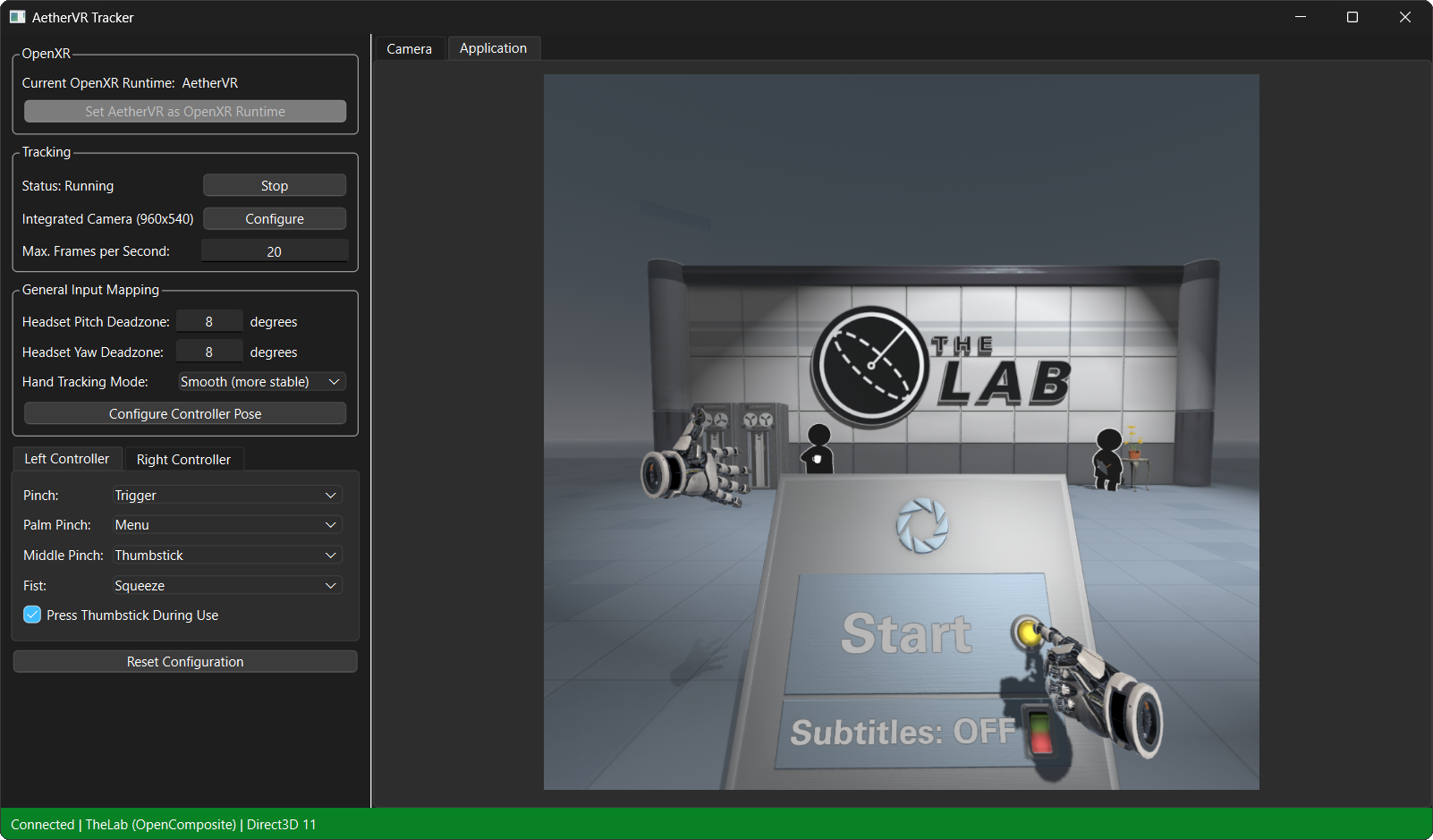1433x840 pixels.
Task: Select the Headset Yaw Deadzone value
Action: [x=208, y=351]
